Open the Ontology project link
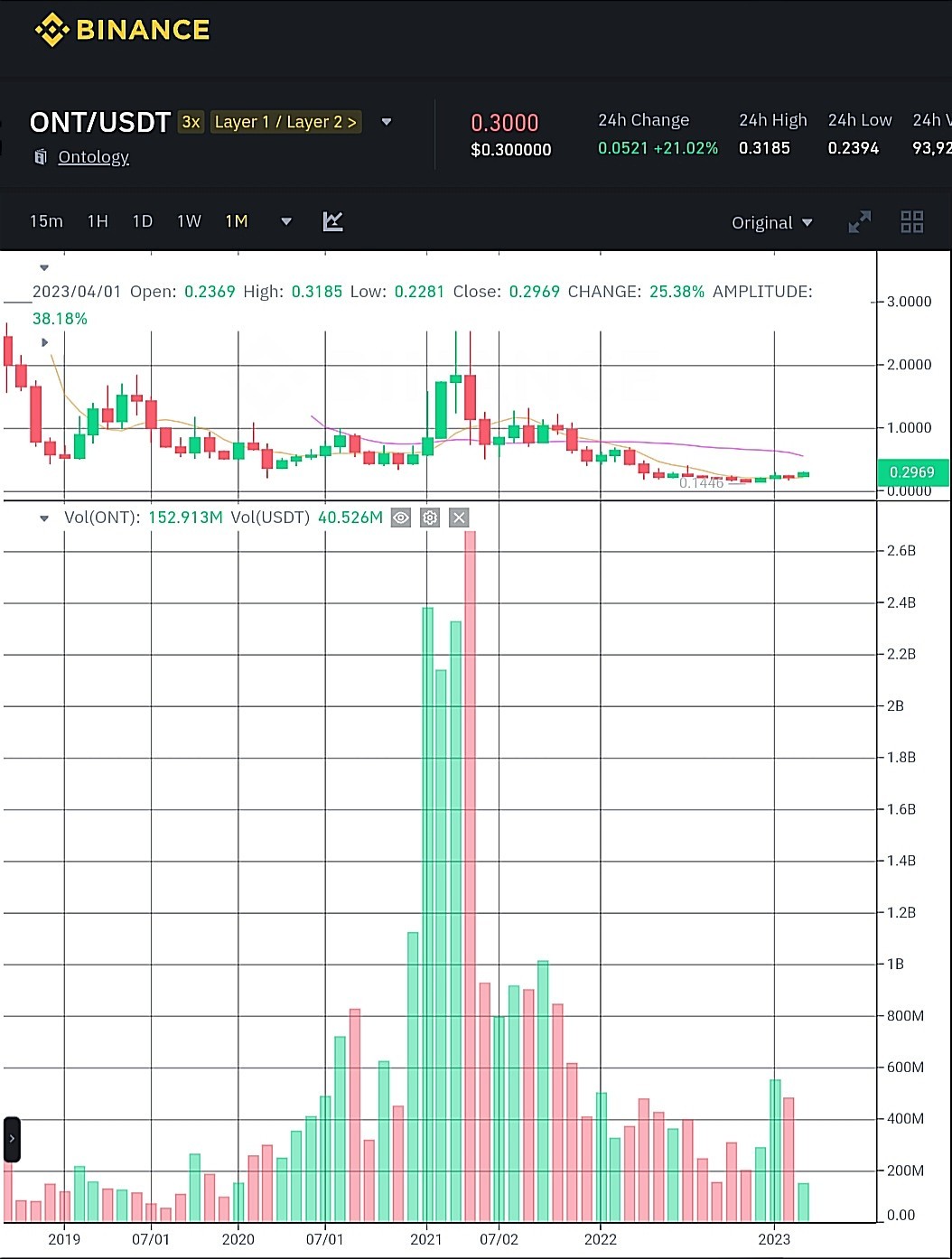This screenshot has width=952, height=1259. click(93, 157)
